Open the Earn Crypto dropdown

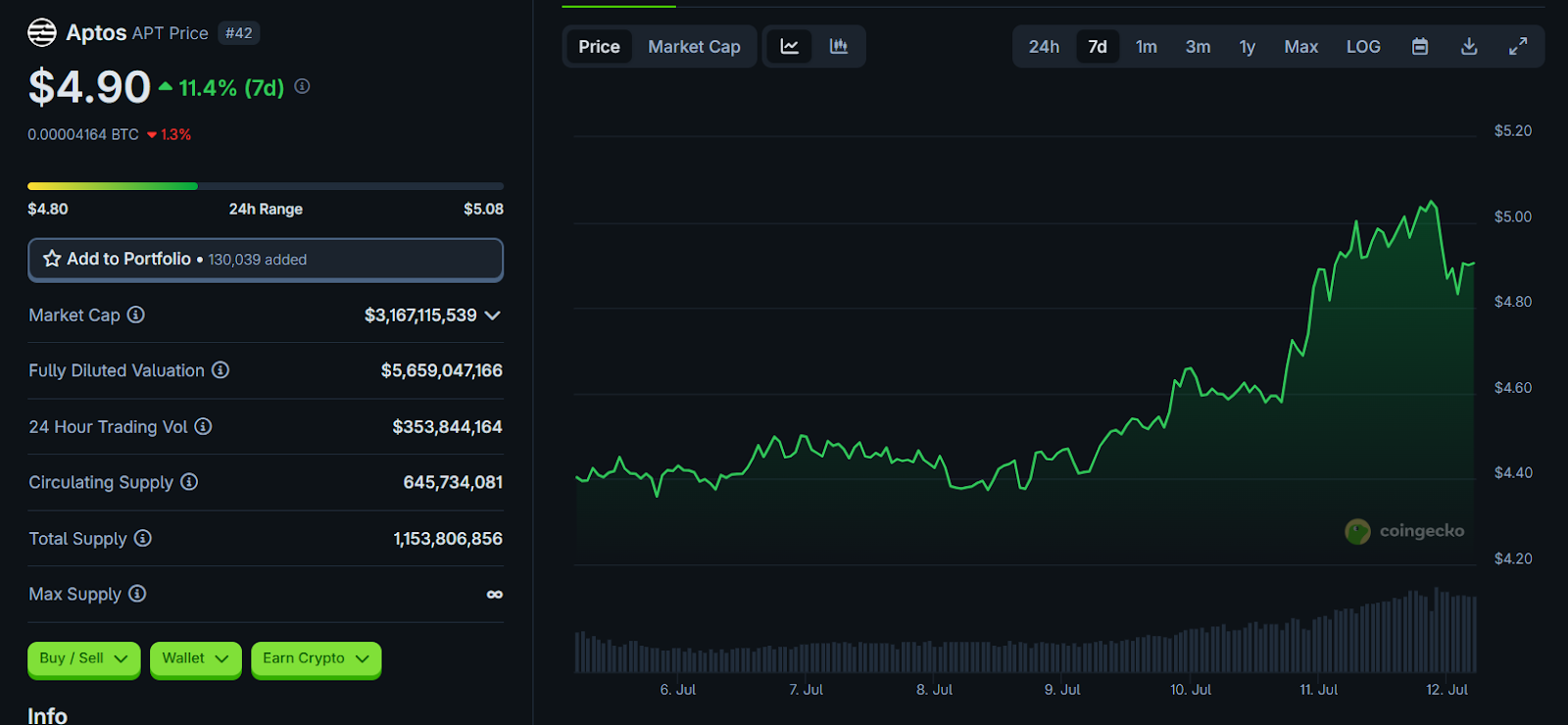(316, 658)
